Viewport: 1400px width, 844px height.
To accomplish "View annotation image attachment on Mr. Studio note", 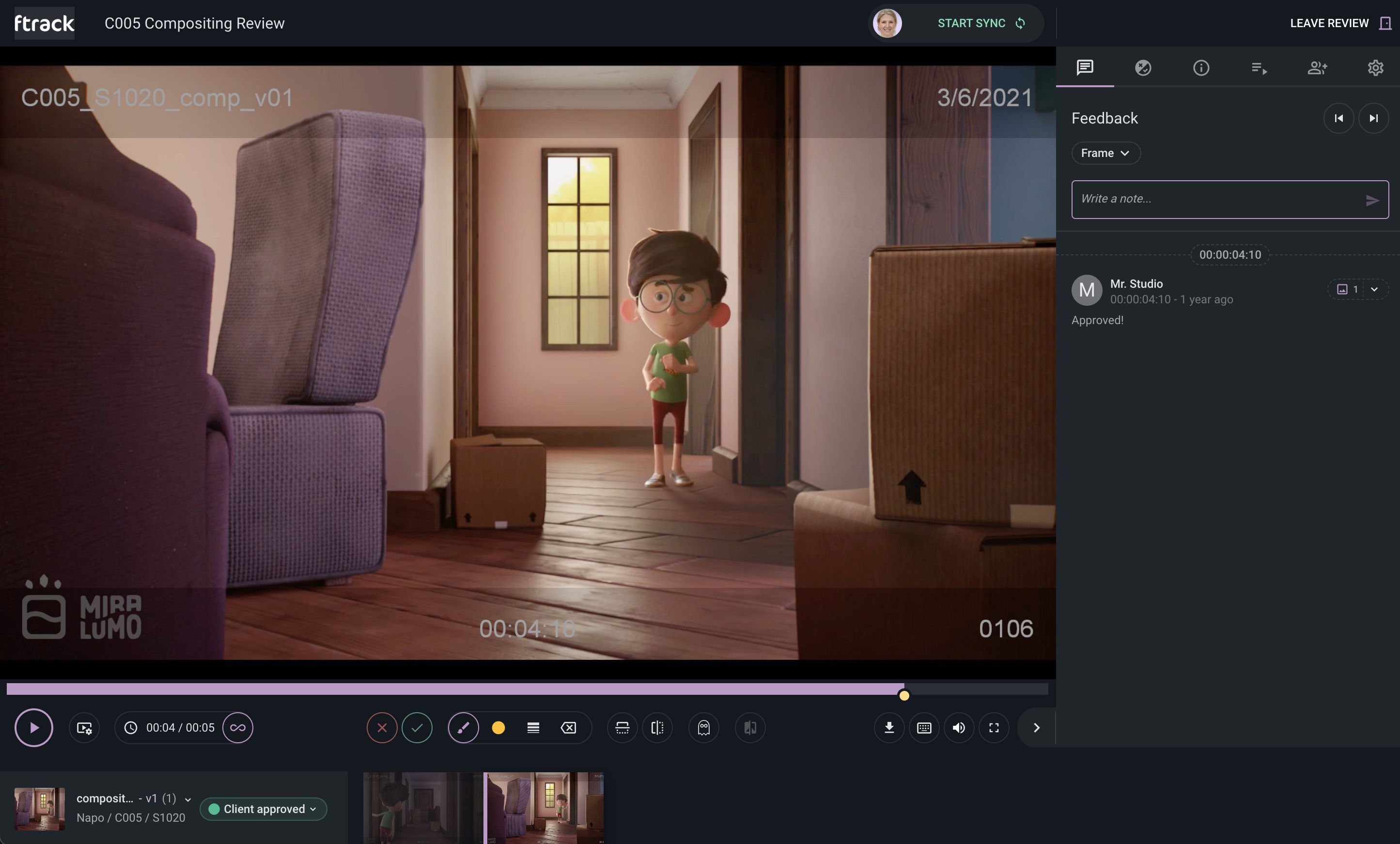I will pyautogui.click(x=1347, y=289).
